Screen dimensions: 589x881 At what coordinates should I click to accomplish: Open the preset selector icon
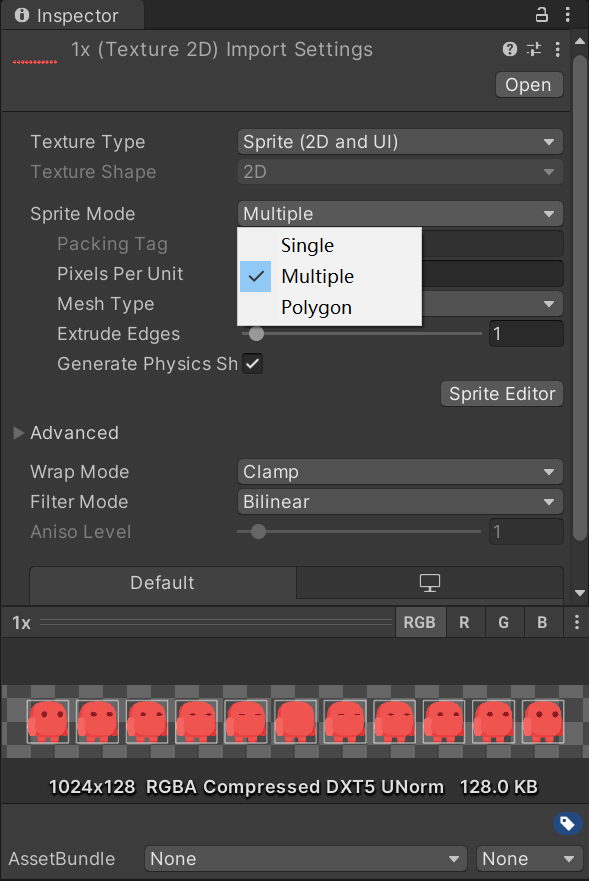tap(533, 49)
